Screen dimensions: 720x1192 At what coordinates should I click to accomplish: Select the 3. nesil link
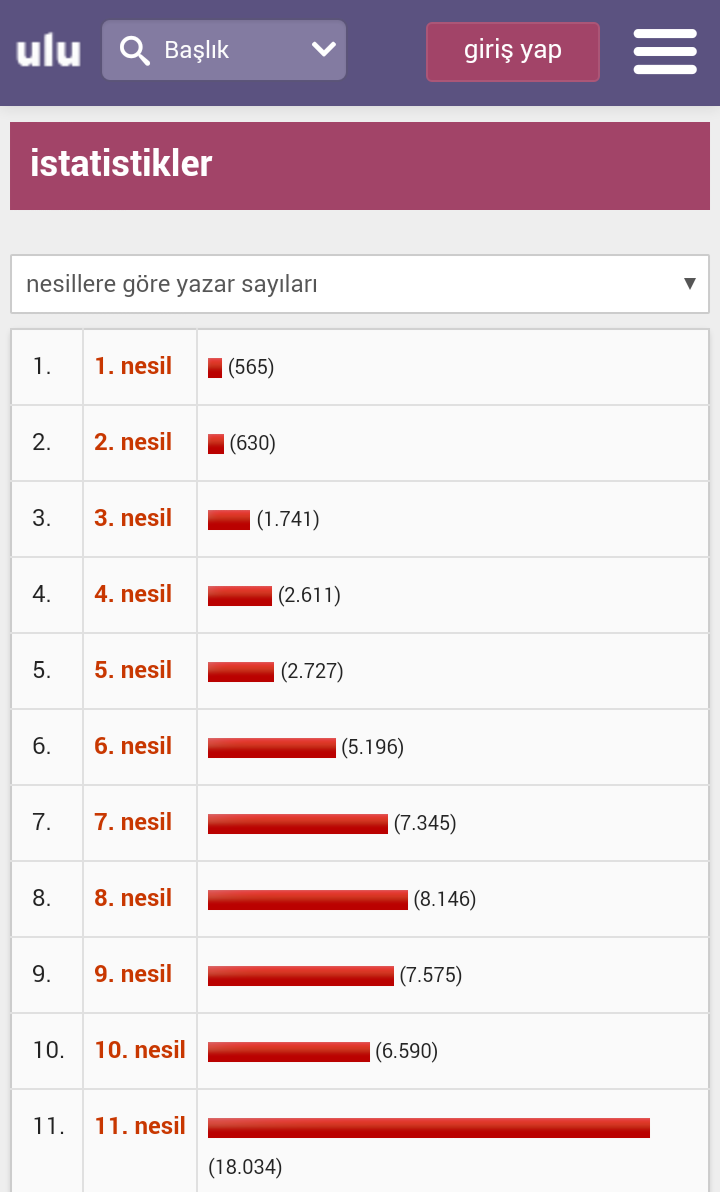(133, 518)
